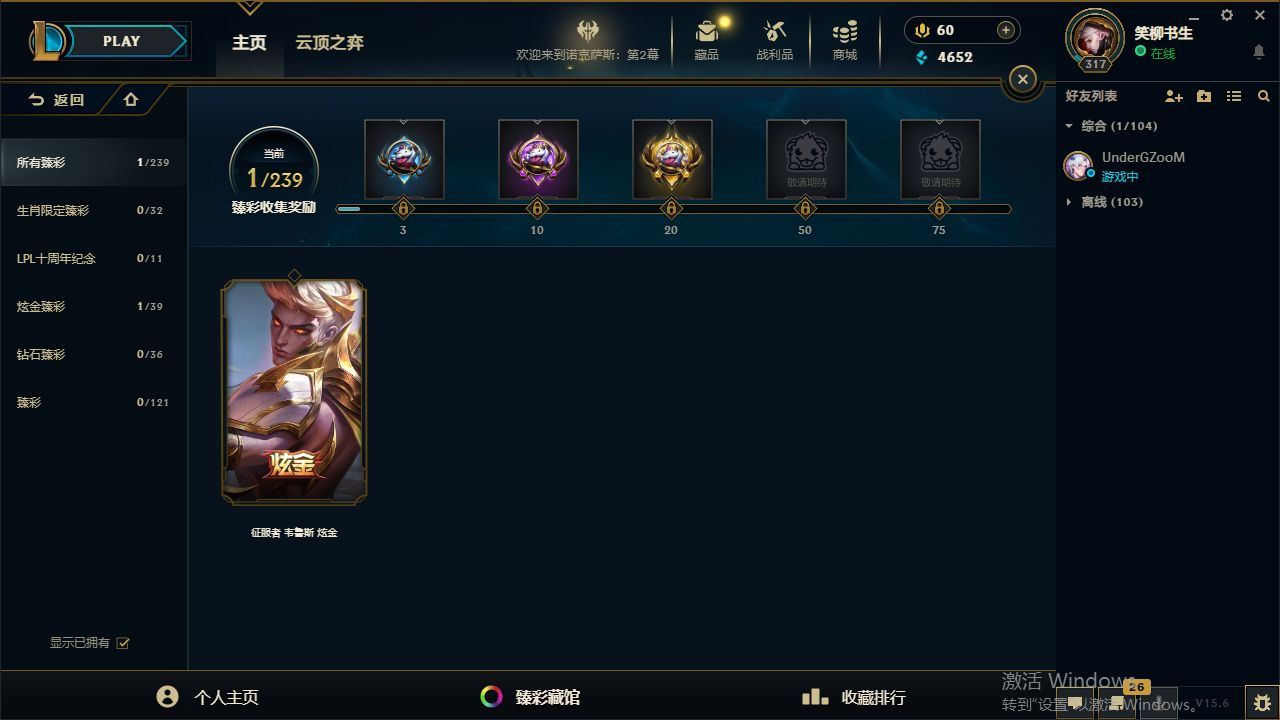Open the notifications bell icon
1280x720 pixels.
coord(1259,52)
